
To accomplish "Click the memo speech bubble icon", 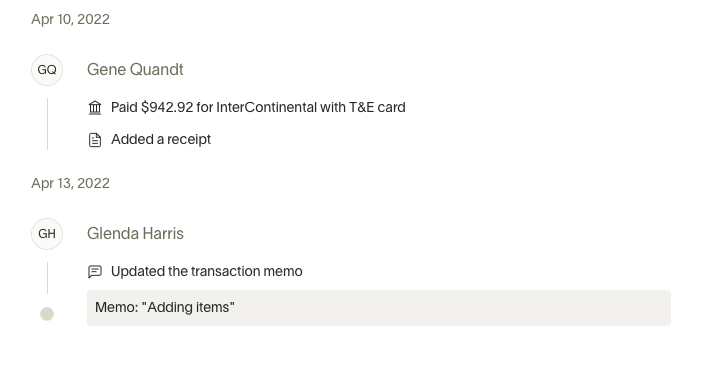I will pyautogui.click(x=95, y=271).
